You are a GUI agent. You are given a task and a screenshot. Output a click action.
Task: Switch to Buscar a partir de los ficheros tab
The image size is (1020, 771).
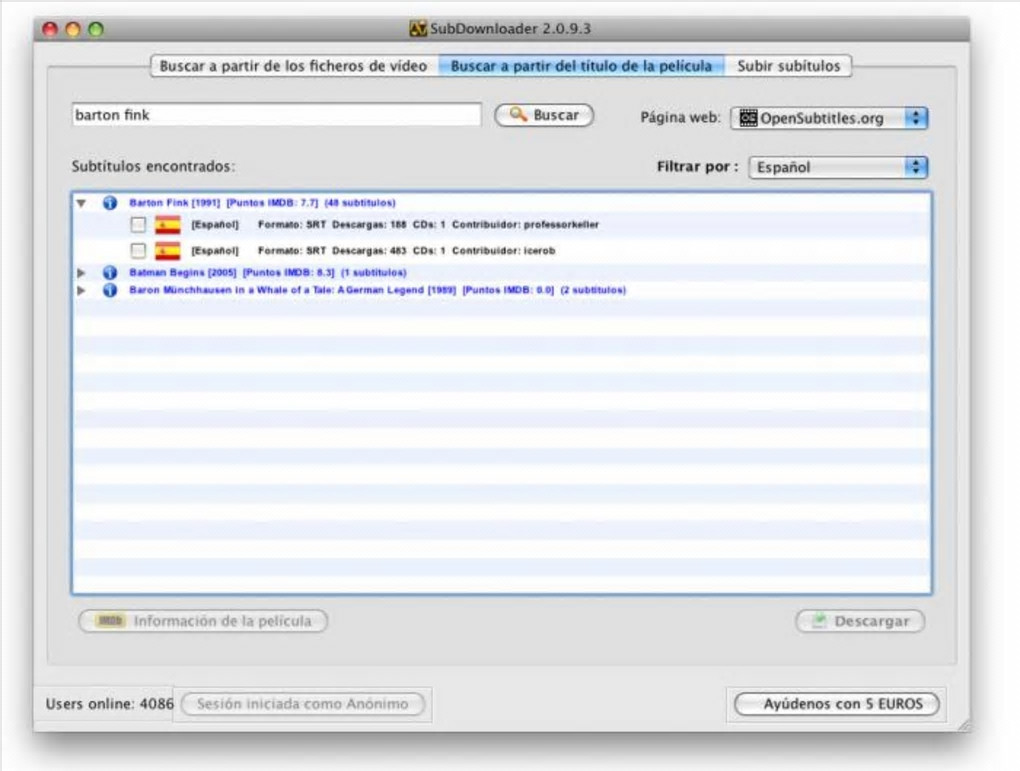293,66
